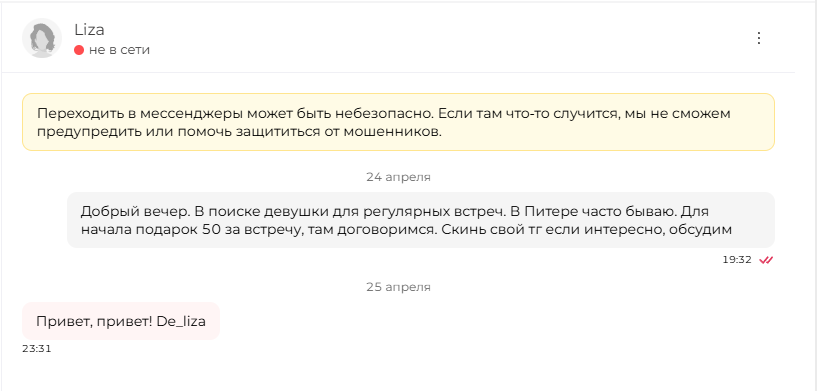Click the received message 'Привет, привет! De_liza'
Screen dimensions: 817x391
click(x=121, y=321)
